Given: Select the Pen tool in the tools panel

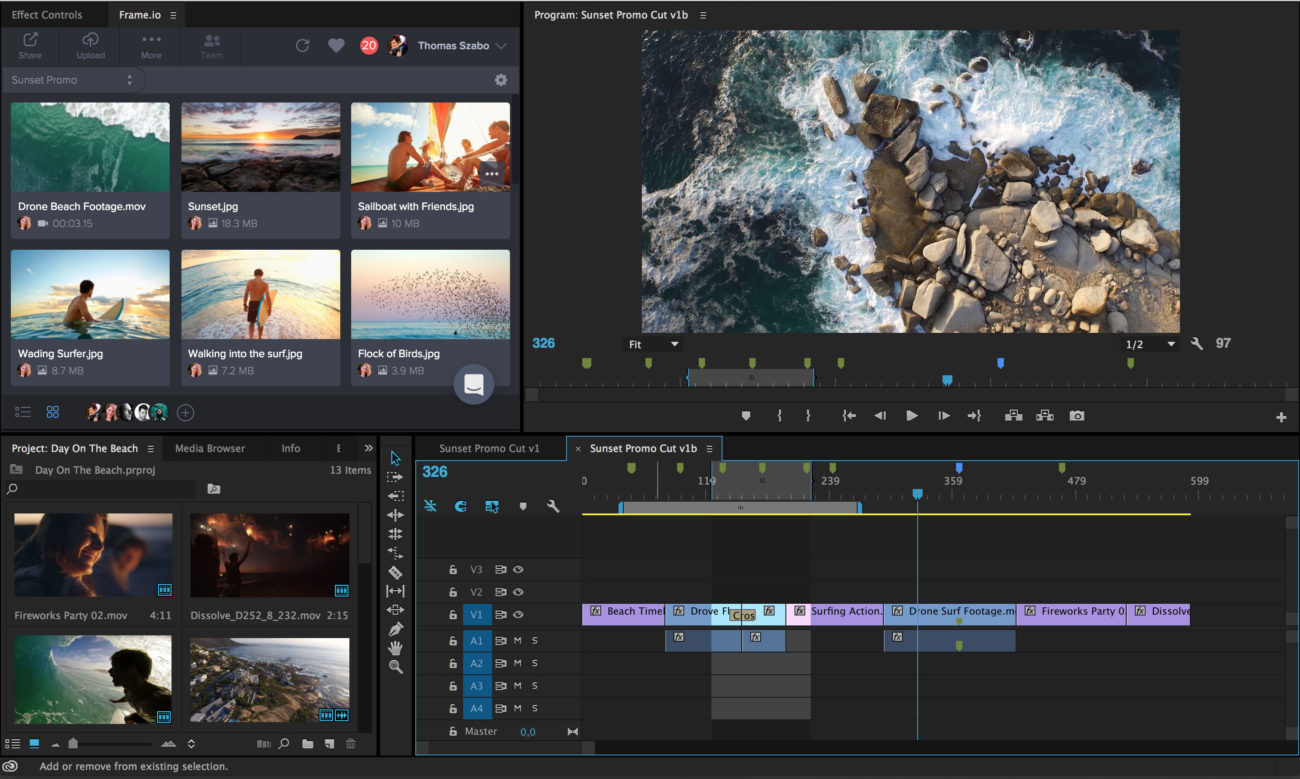Looking at the screenshot, I should click(395, 629).
